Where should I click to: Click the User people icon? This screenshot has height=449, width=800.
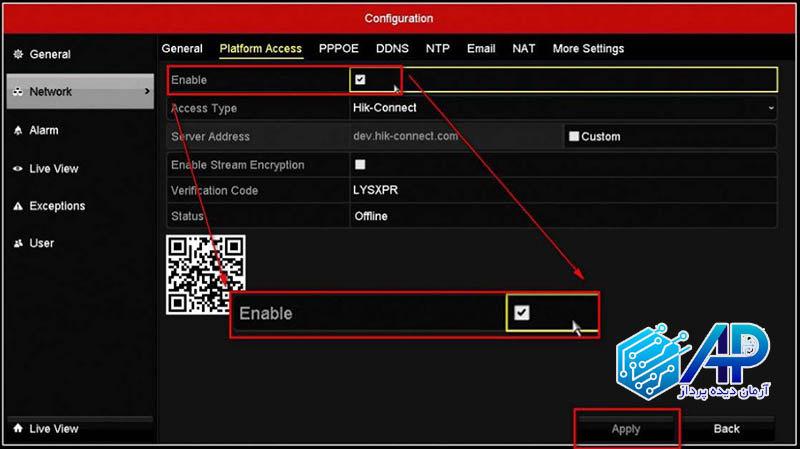[x=18, y=243]
